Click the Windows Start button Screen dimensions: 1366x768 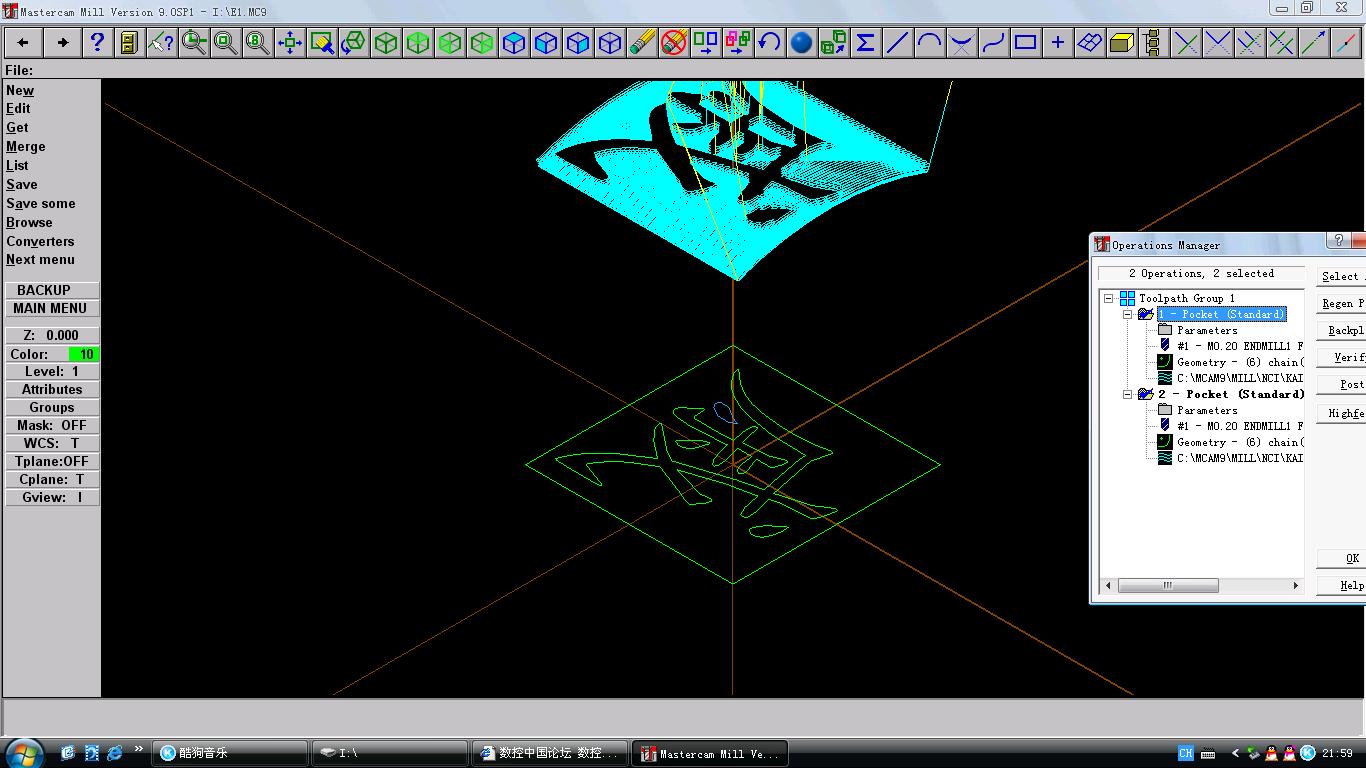24,753
